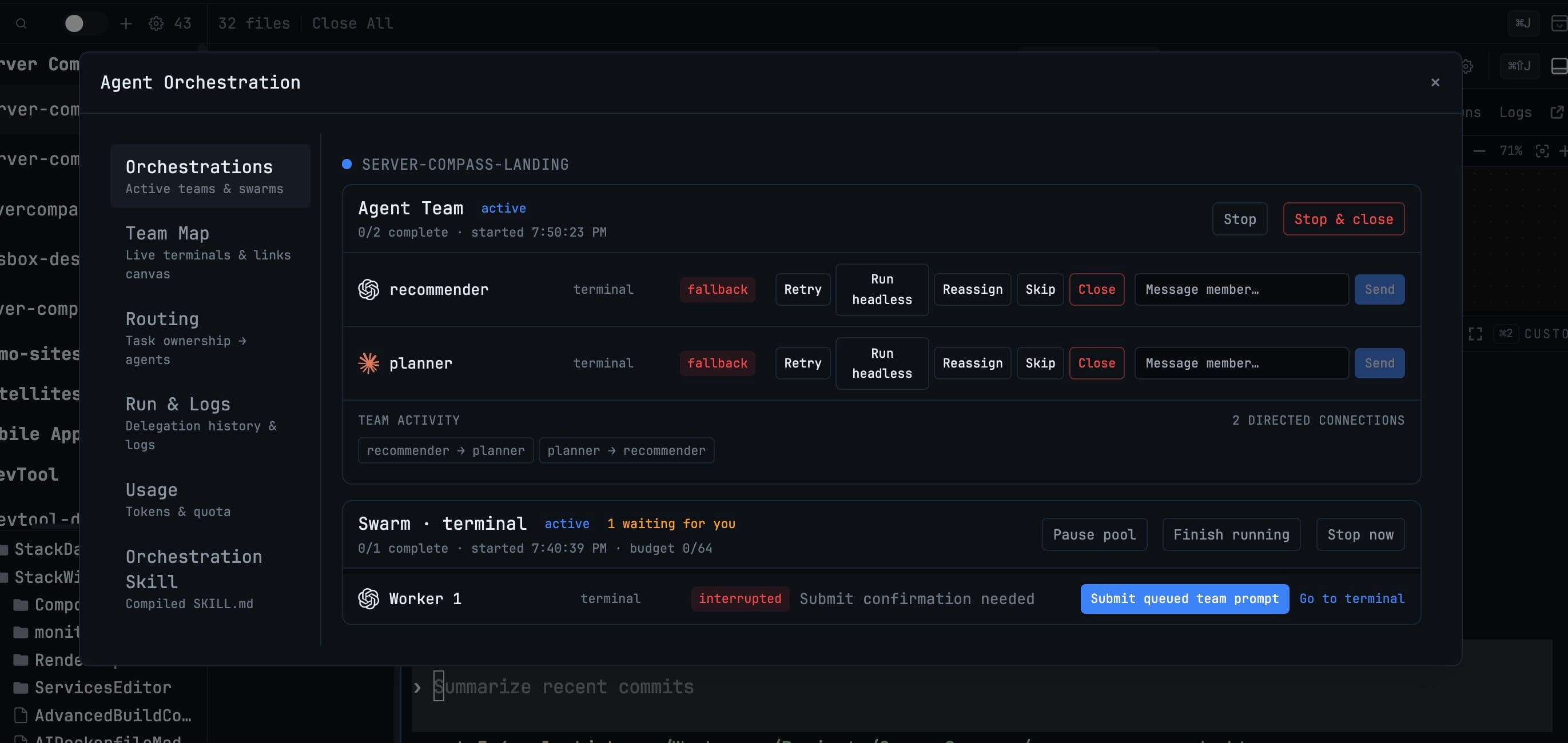Image resolution: width=1568 pixels, height=743 pixels.
Task: Open the AdvancedBuildCo… file in tree
Action: (x=102, y=716)
